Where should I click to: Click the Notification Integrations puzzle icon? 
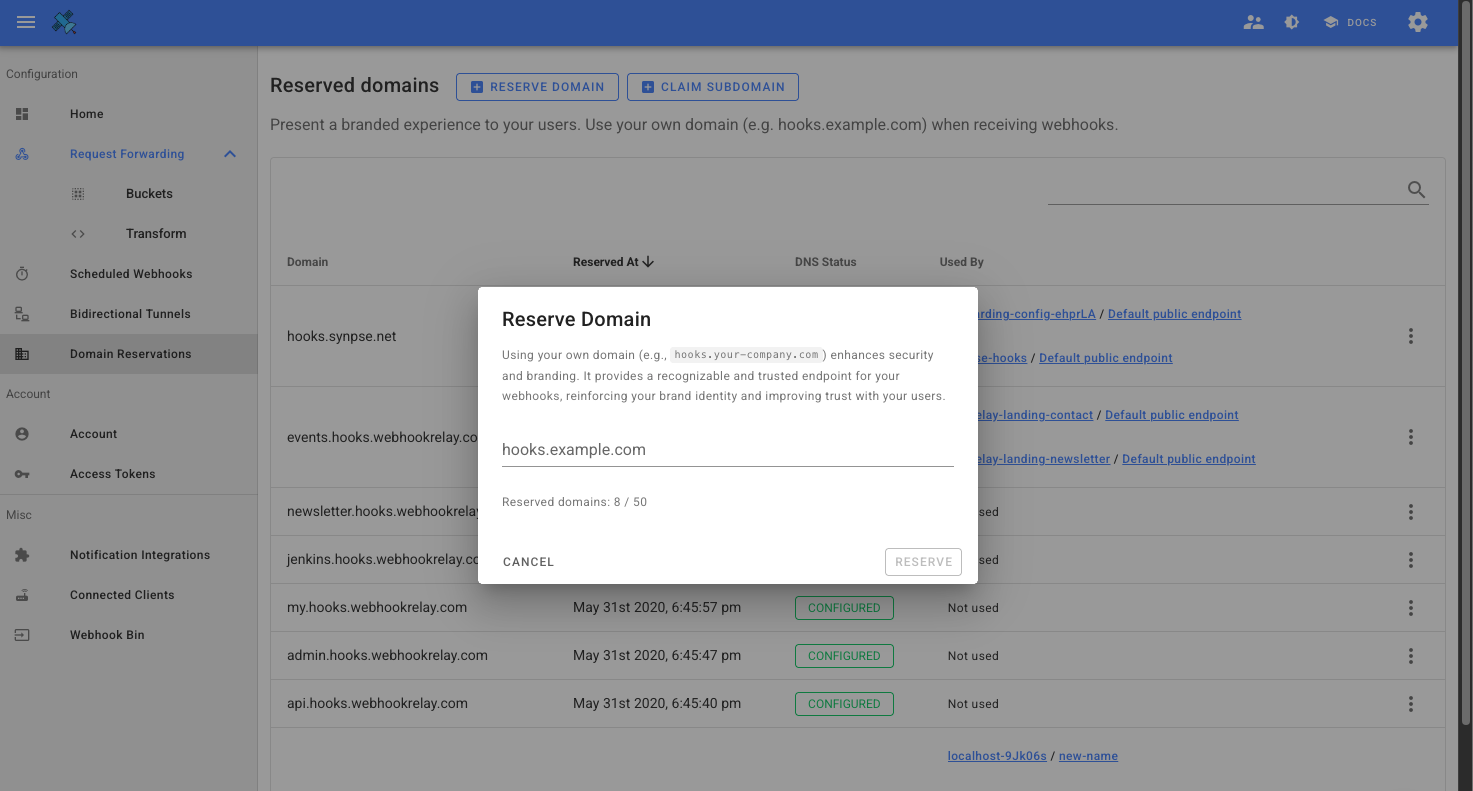[x=21, y=554]
